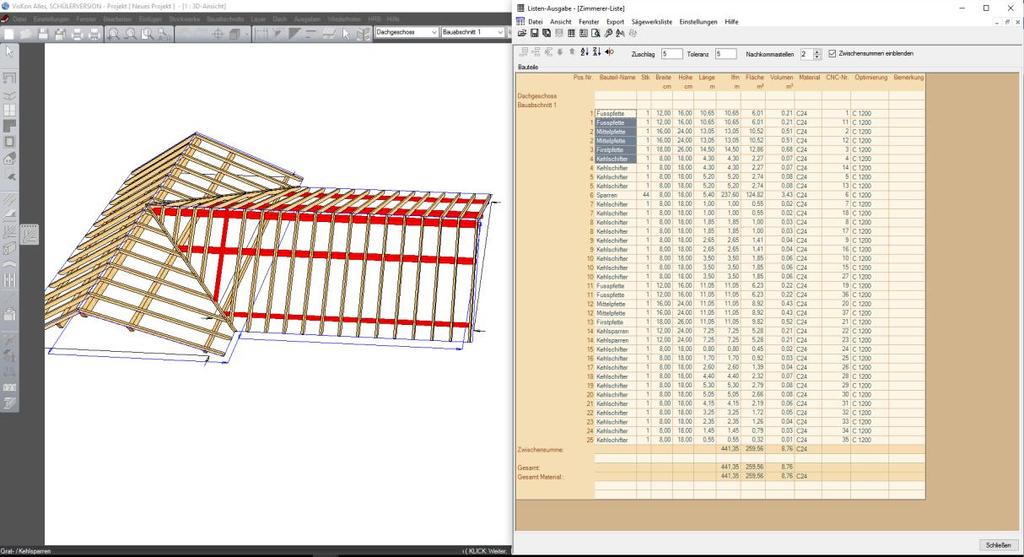Sort list ascending with A-Z icon
The height and width of the screenshot is (557, 1024).
click(x=584, y=52)
